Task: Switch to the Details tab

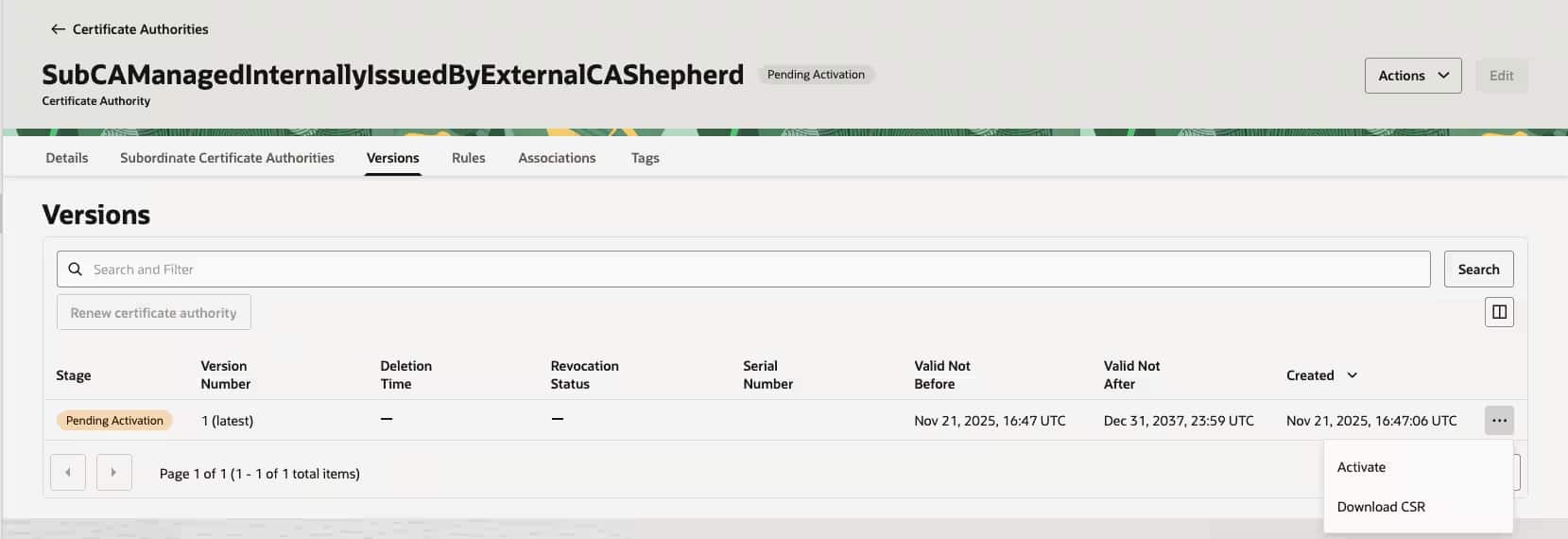Action: click(x=67, y=158)
